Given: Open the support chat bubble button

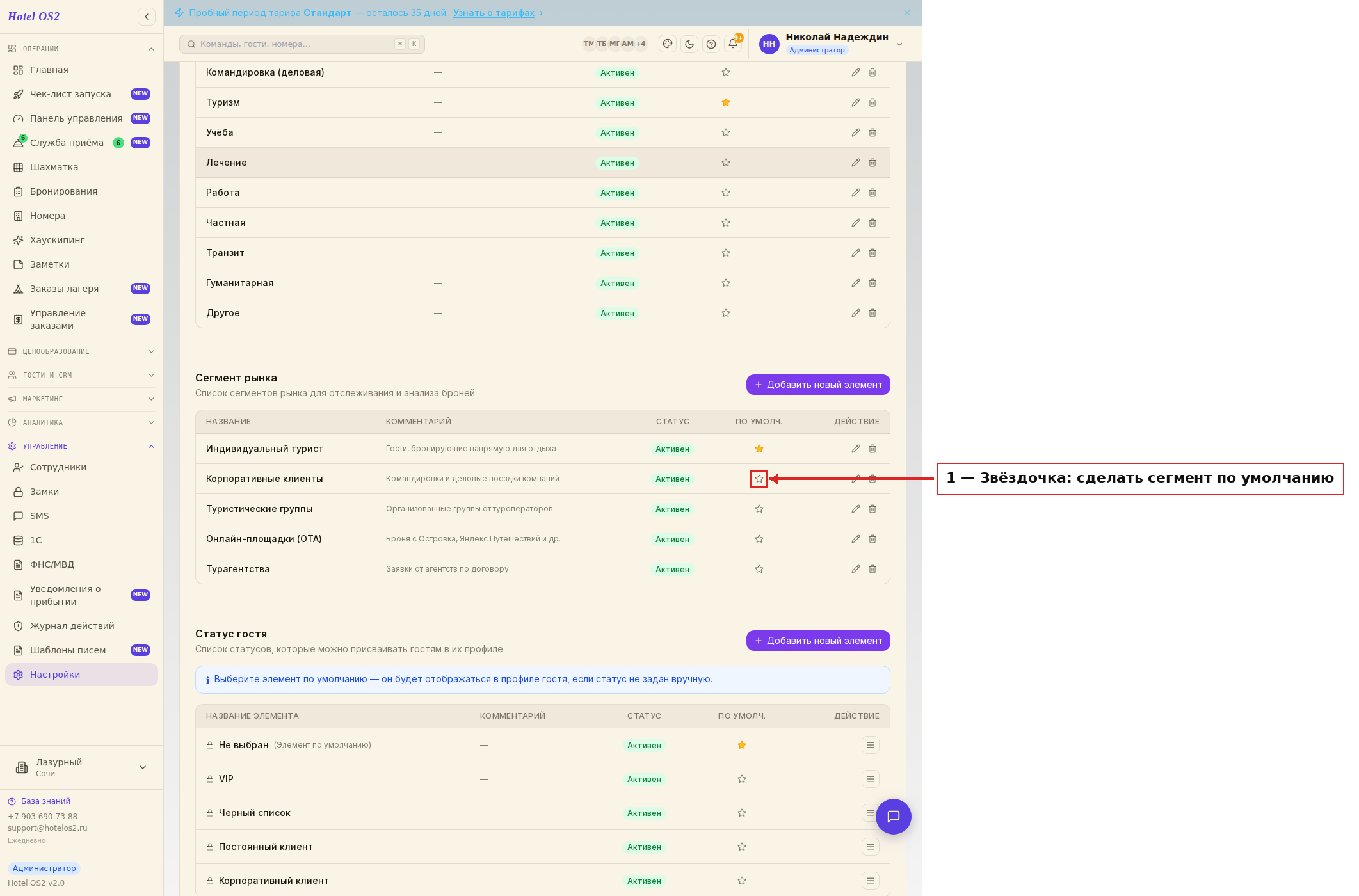Looking at the screenshot, I should (894, 817).
